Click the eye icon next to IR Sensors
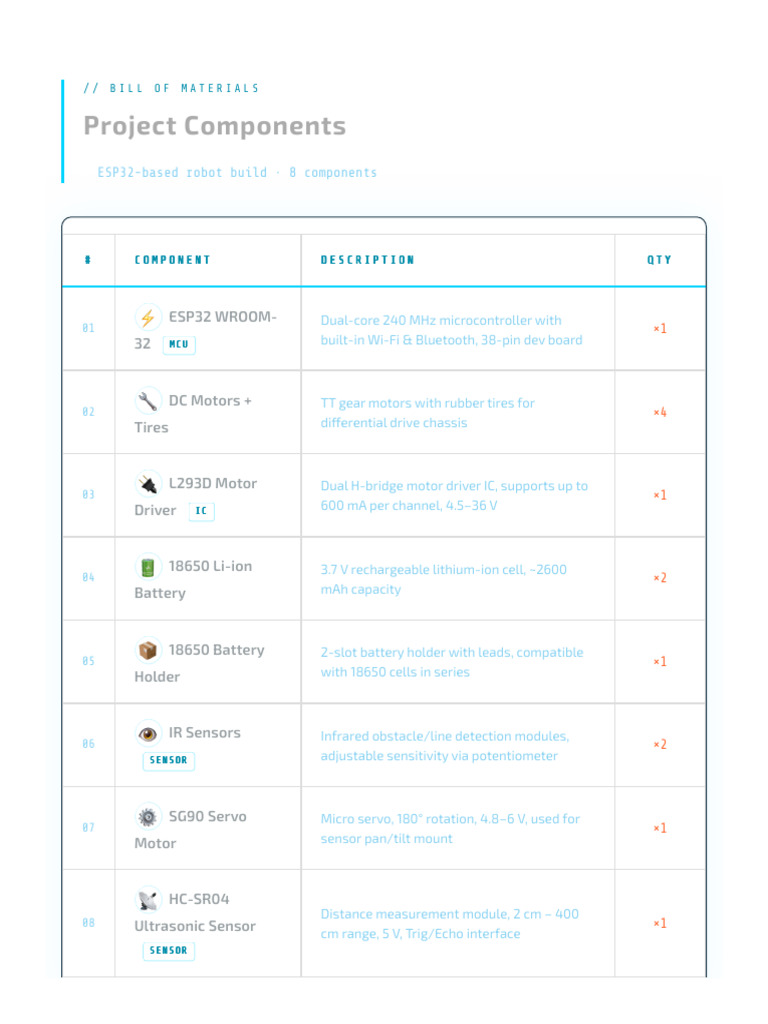768x1024 pixels. tap(148, 733)
